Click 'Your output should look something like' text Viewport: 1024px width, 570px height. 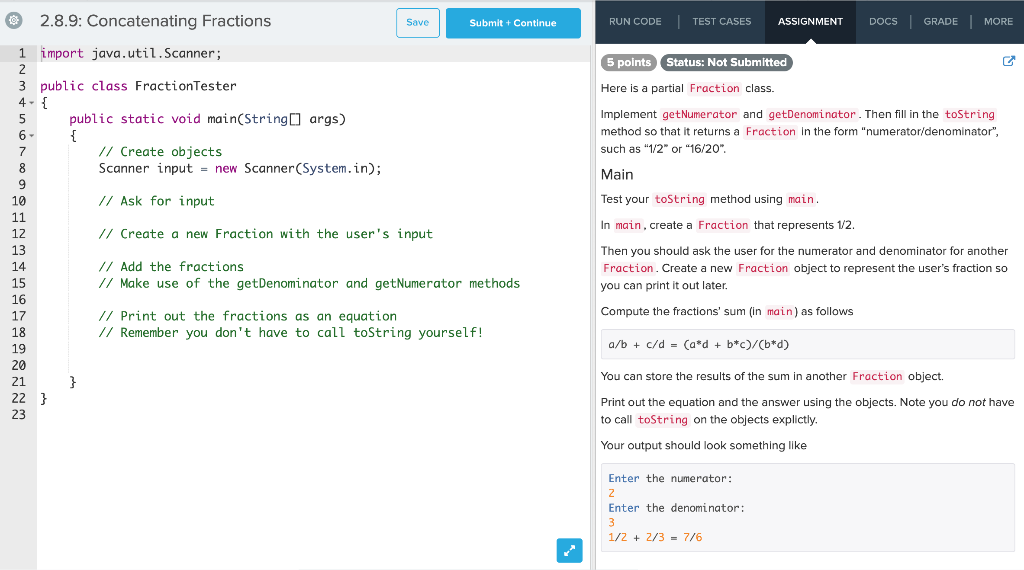tap(703, 445)
